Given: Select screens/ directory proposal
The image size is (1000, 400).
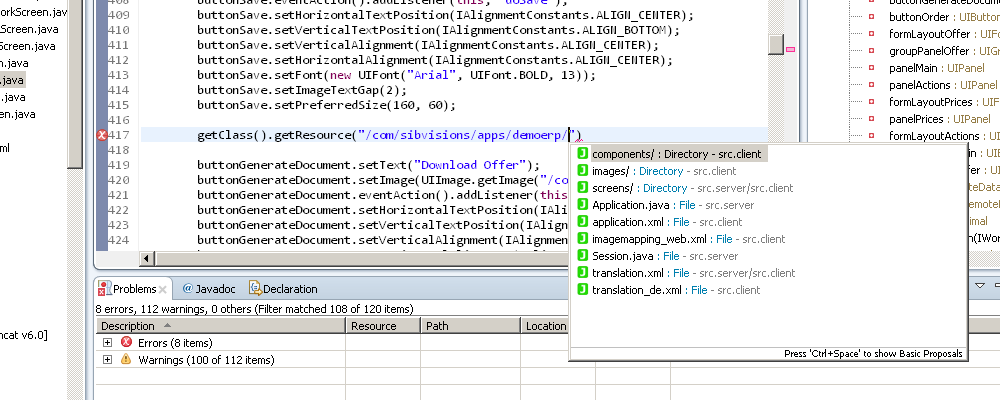Looking at the screenshot, I should click(686, 188).
